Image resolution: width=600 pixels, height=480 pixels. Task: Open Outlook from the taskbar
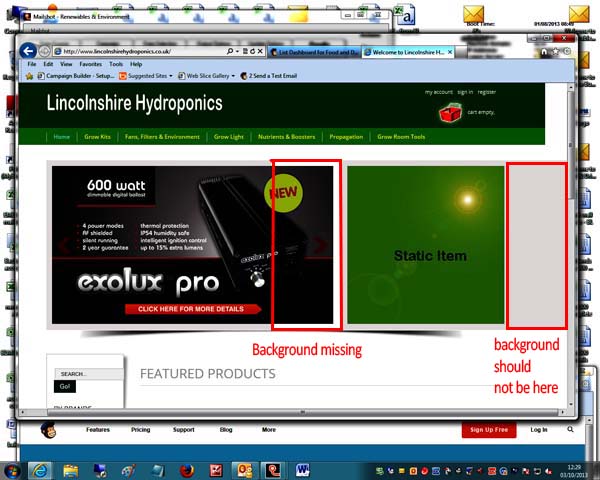(x=245, y=471)
